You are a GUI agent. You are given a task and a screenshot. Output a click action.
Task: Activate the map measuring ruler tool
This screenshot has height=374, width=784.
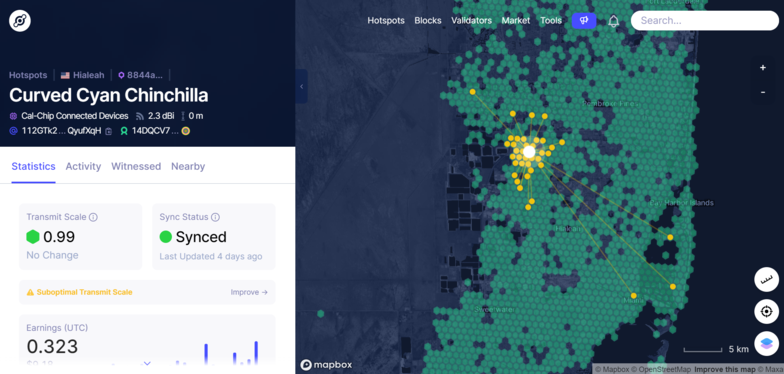pyautogui.click(x=766, y=280)
